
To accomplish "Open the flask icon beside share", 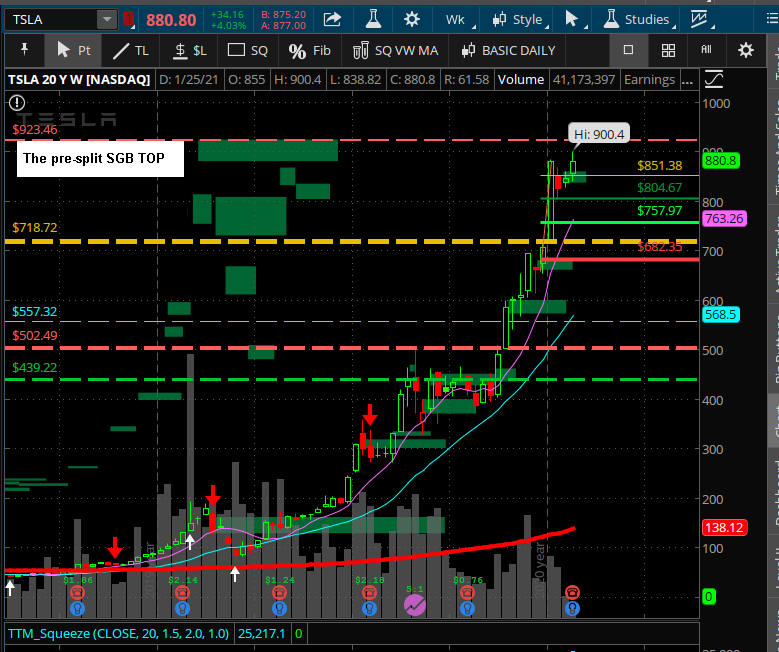I will coord(373,19).
